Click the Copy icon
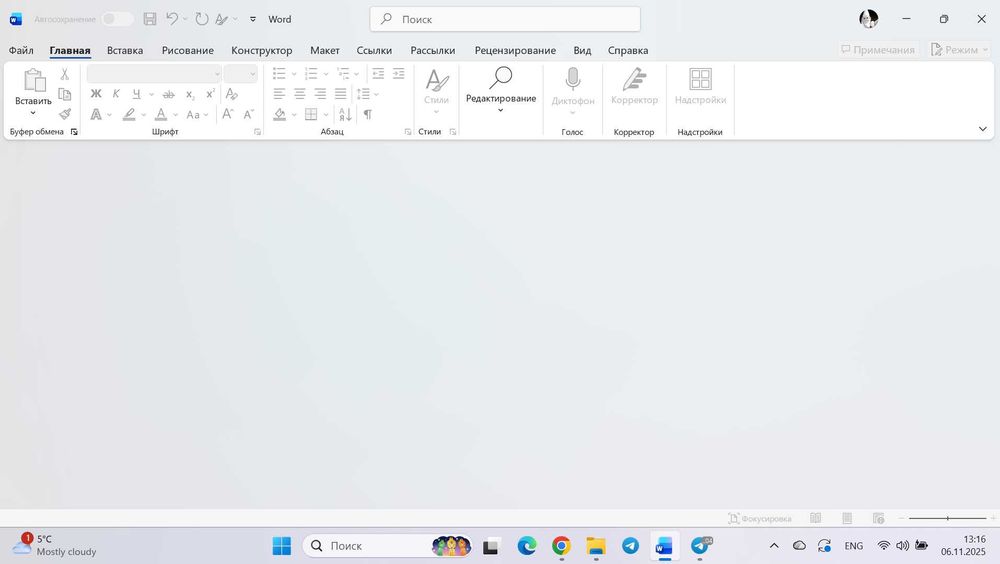 click(64, 94)
